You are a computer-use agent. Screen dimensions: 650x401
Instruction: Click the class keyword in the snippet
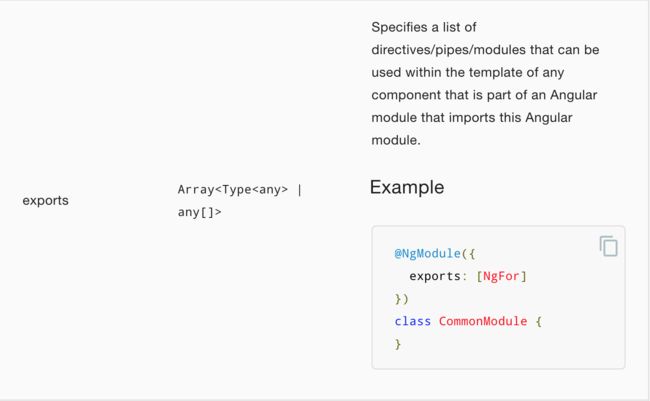tap(412, 321)
